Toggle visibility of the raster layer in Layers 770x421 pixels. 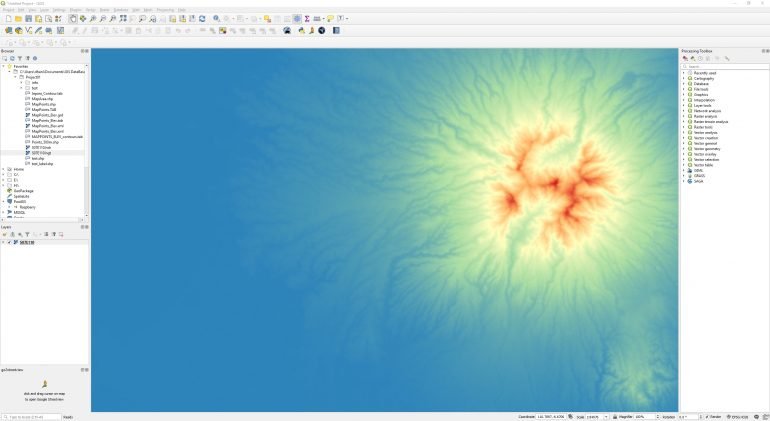tap(9, 243)
